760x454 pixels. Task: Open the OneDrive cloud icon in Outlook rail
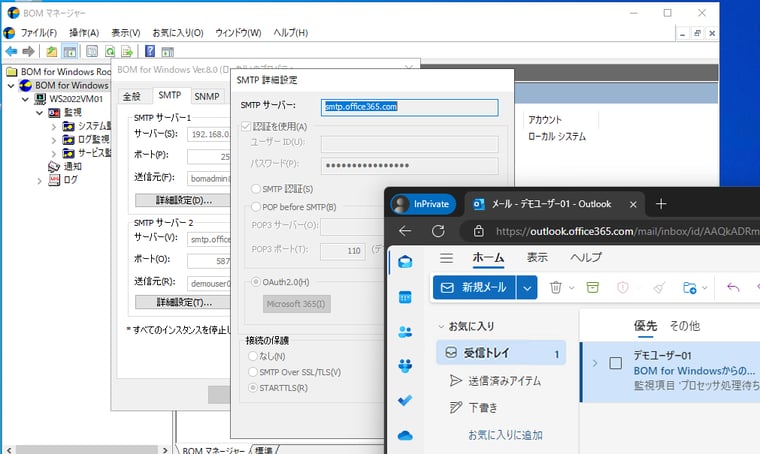[405, 435]
